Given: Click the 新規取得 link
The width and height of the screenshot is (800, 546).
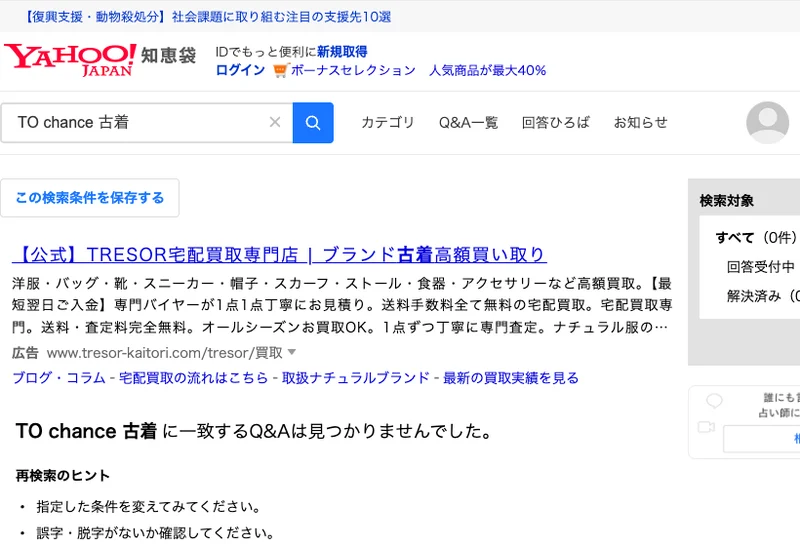Looking at the screenshot, I should (x=342, y=52).
